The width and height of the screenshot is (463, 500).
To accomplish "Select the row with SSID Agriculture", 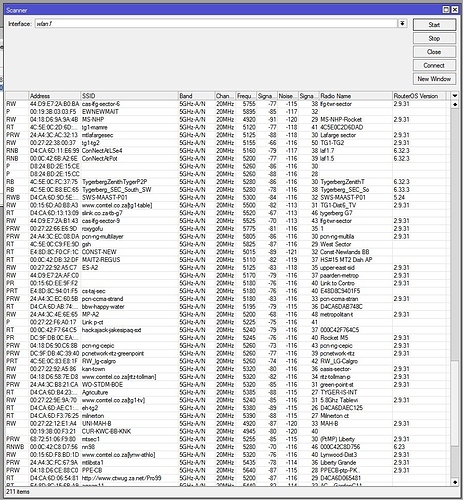I will pyautogui.click(x=227, y=392).
